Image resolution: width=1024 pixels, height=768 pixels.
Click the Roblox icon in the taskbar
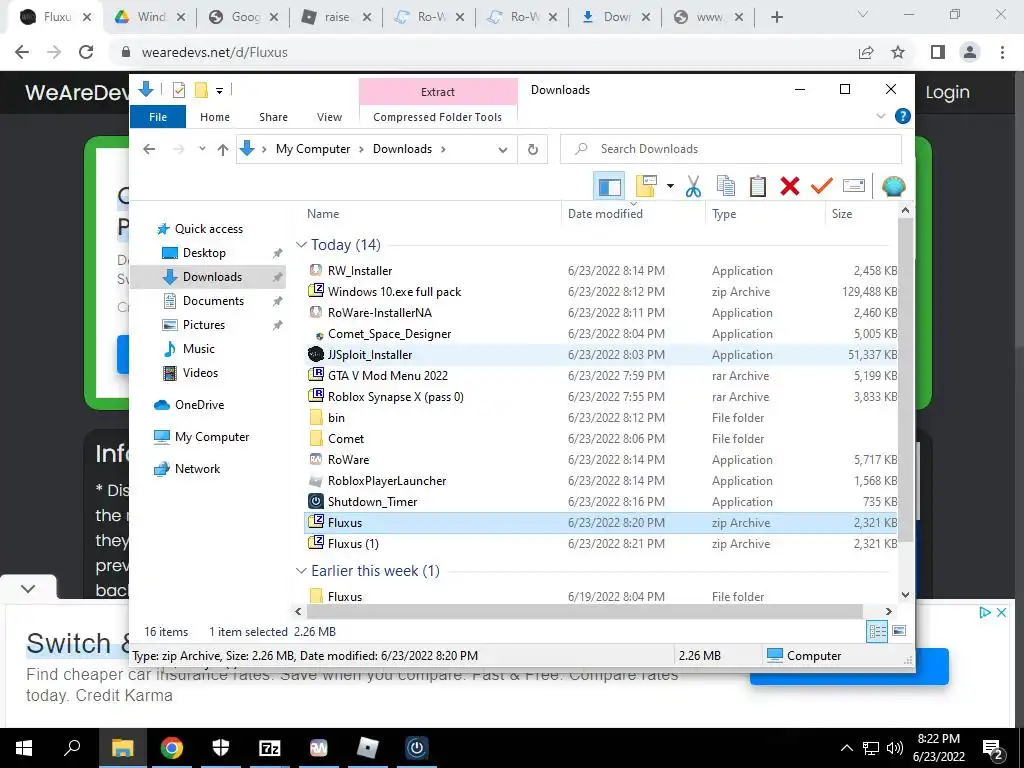click(368, 748)
